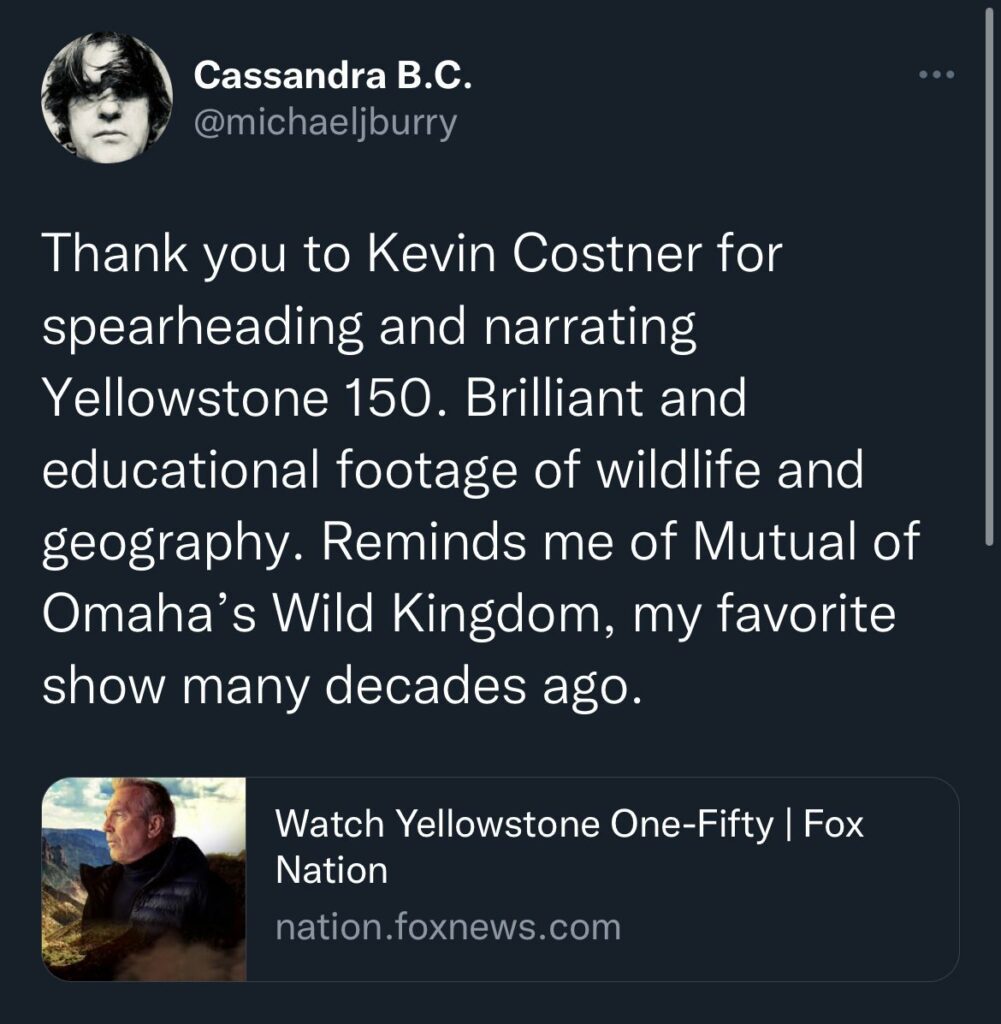1001x1024 pixels.
Task: Open the Cassandra B.C. display name
Action: click(331, 75)
